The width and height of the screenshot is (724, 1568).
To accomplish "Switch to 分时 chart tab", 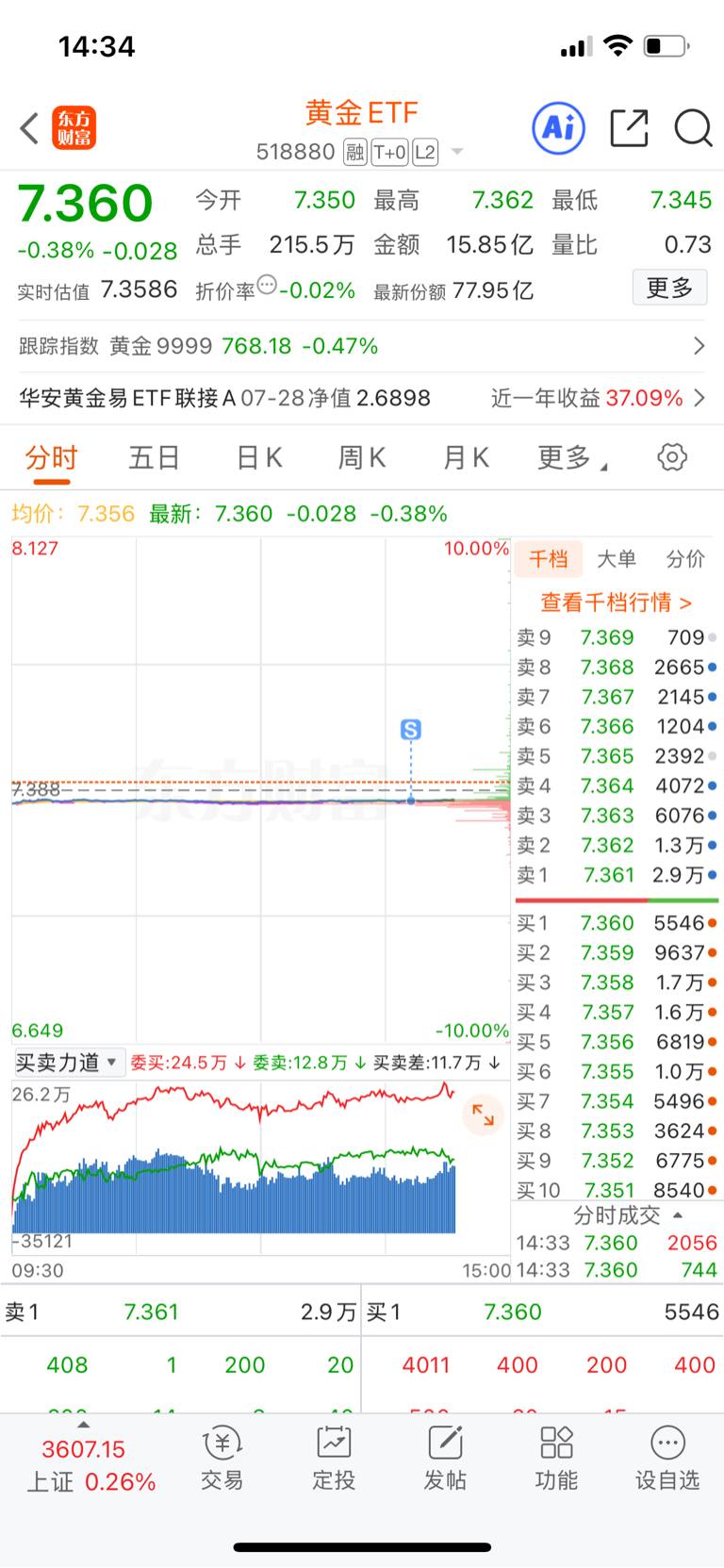I will pyautogui.click(x=51, y=458).
